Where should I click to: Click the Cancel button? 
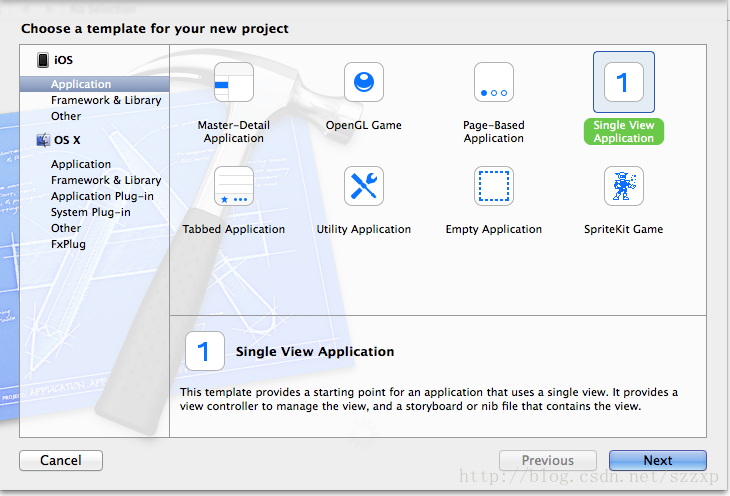pos(61,460)
